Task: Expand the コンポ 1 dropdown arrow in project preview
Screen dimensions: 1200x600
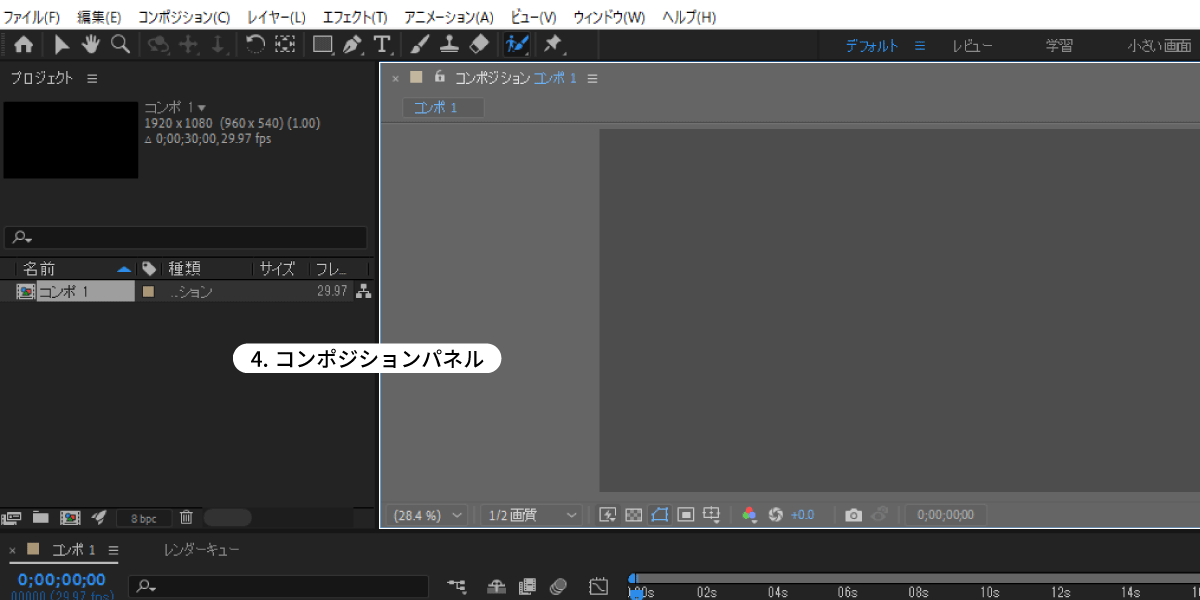Action: (201, 107)
